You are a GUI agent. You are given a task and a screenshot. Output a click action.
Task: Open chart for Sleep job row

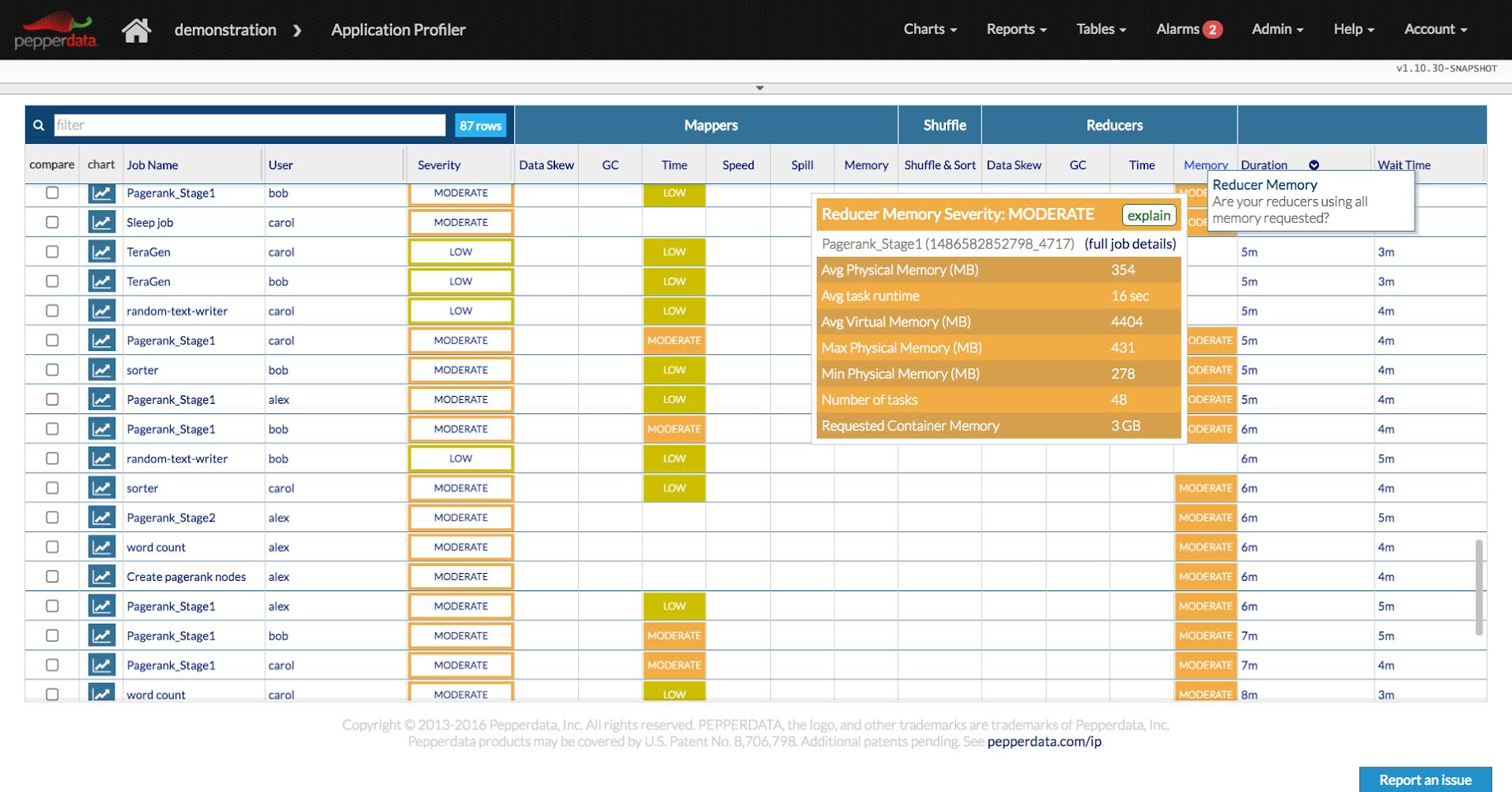(101, 222)
